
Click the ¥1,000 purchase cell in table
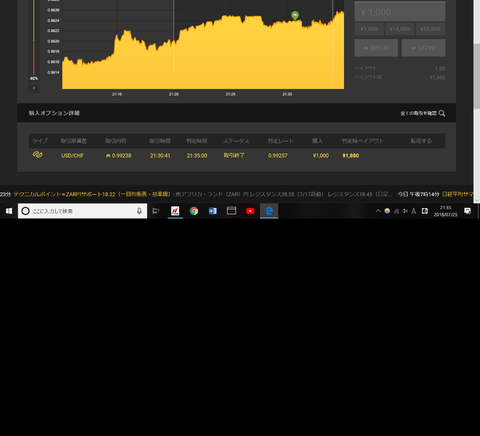point(321,156)
